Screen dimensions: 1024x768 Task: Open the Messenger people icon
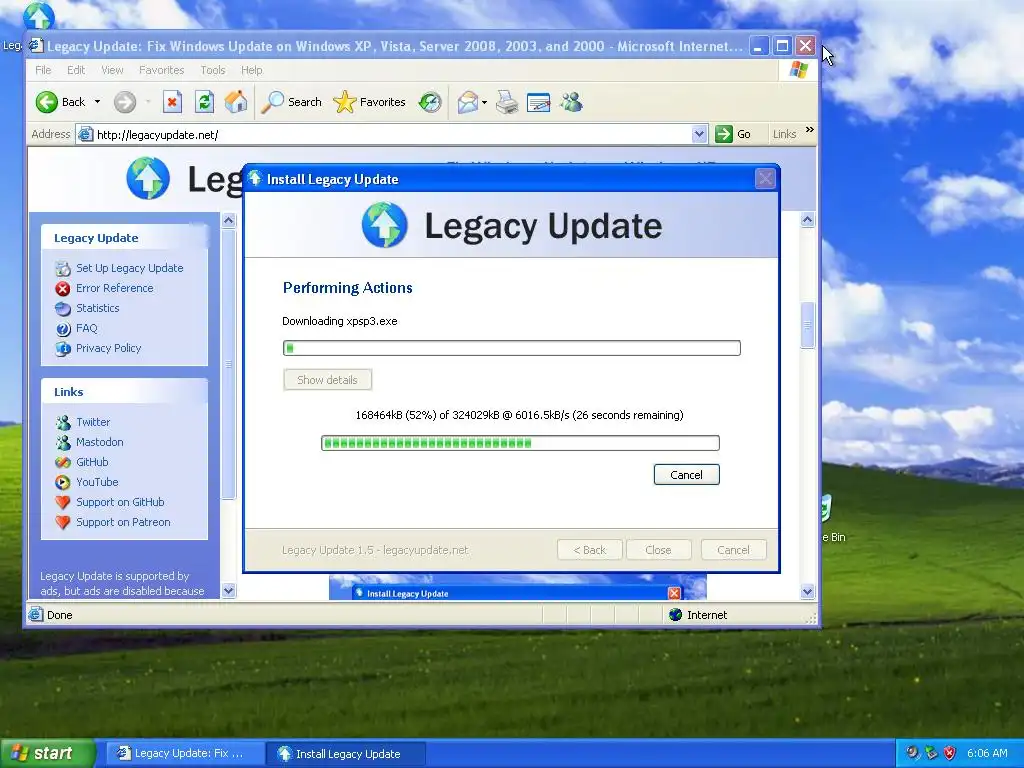pos(571,102)
